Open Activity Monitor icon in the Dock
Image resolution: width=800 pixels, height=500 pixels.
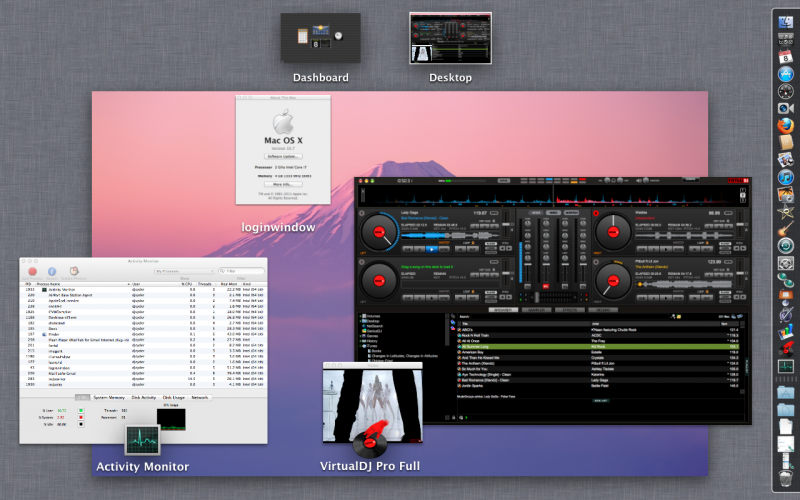(x=786, y=366)
